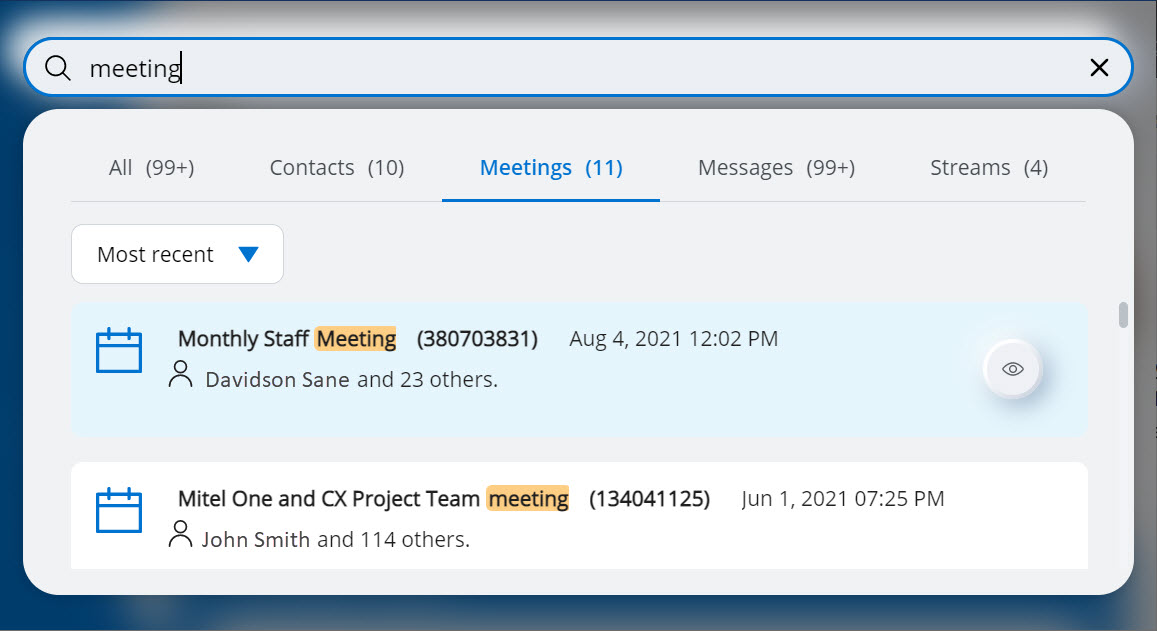Click the search magnifier icon
1157x631 pixels.
(59, 68)
